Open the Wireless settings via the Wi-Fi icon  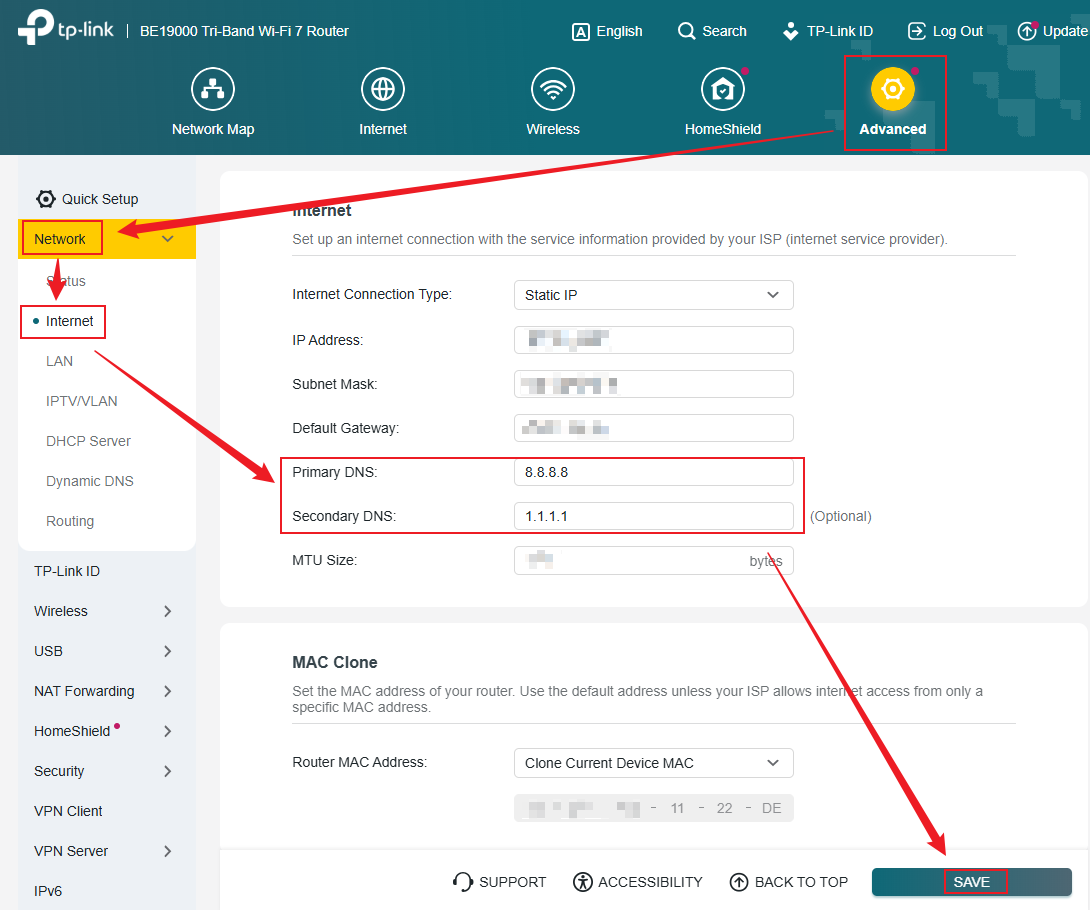point(553,88)
